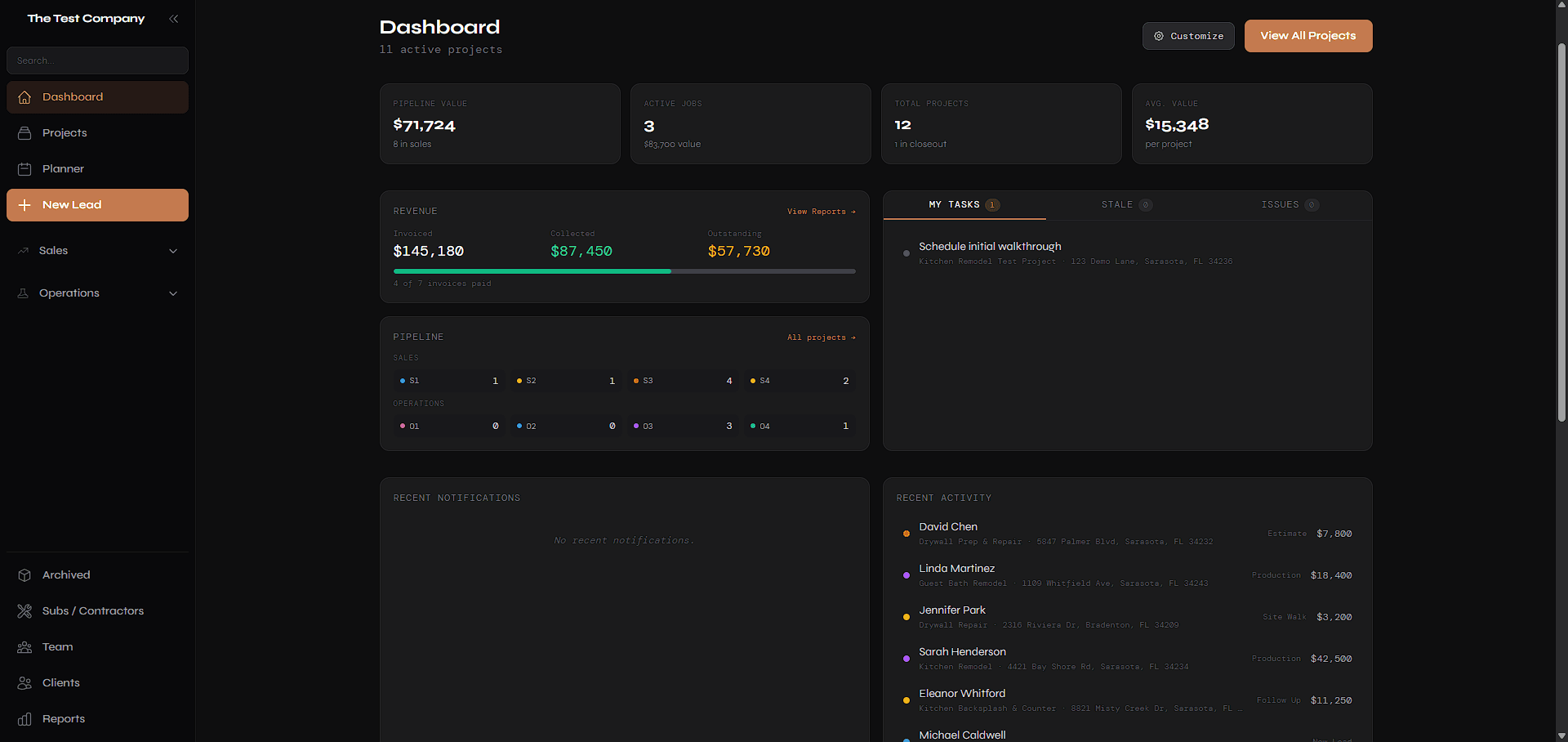This screenshot has width=1568, height=742.
Task: Open Subs / Contractors page
Action: click(x=97, y=611)
